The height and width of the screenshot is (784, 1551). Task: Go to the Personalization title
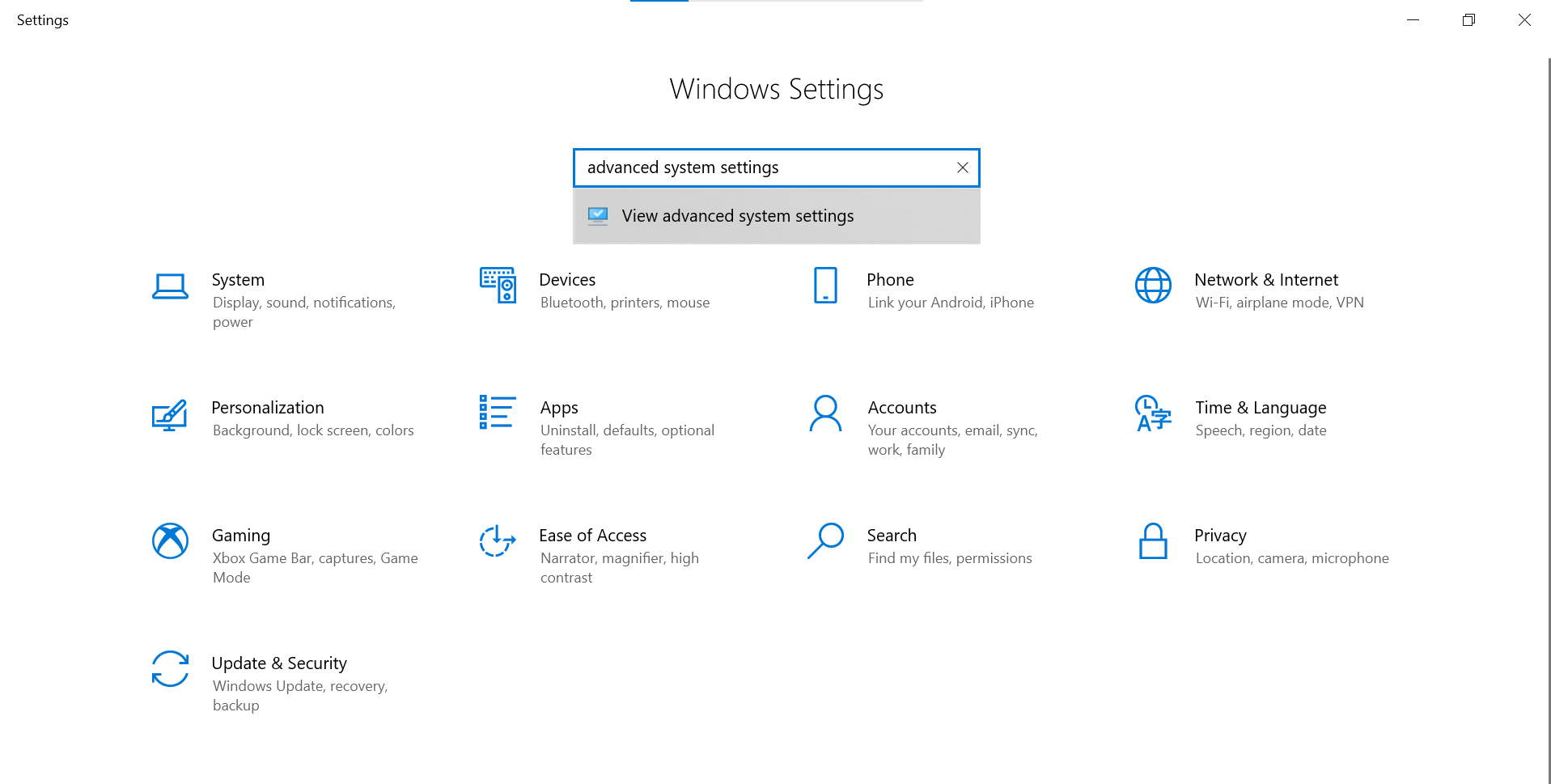[268, 408]
